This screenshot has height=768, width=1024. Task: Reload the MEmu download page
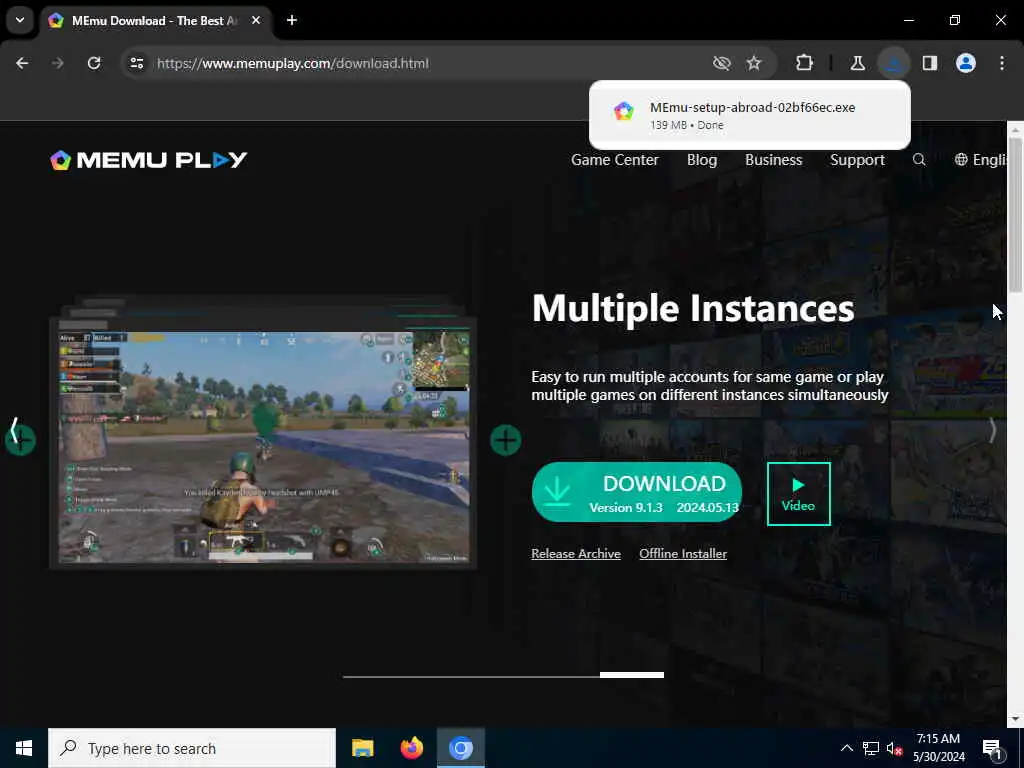94,63
